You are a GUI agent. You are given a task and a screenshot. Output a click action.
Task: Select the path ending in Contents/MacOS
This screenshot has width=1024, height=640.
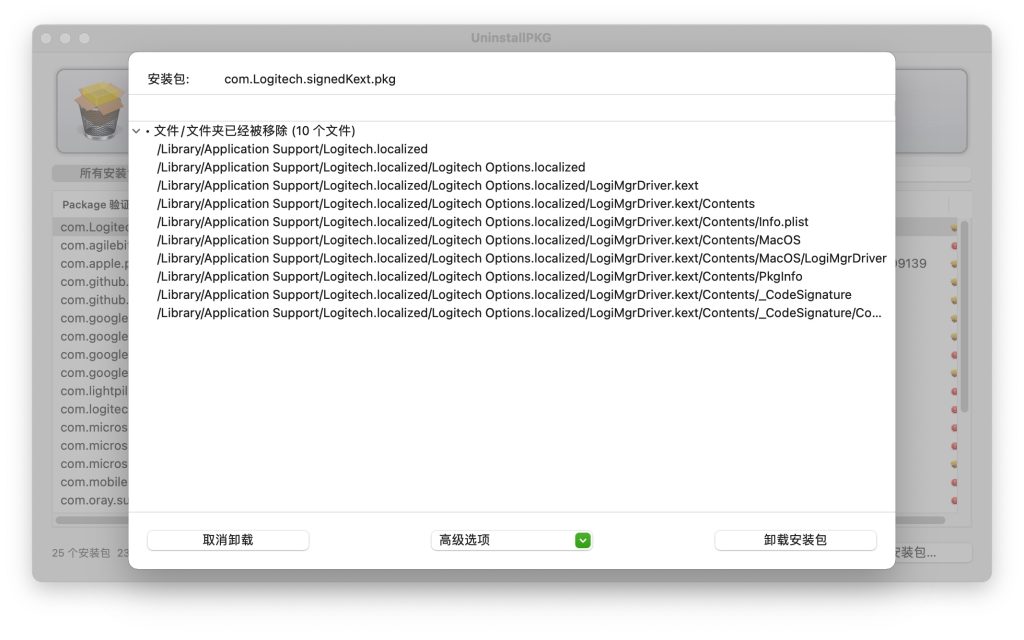pos(479,240)
